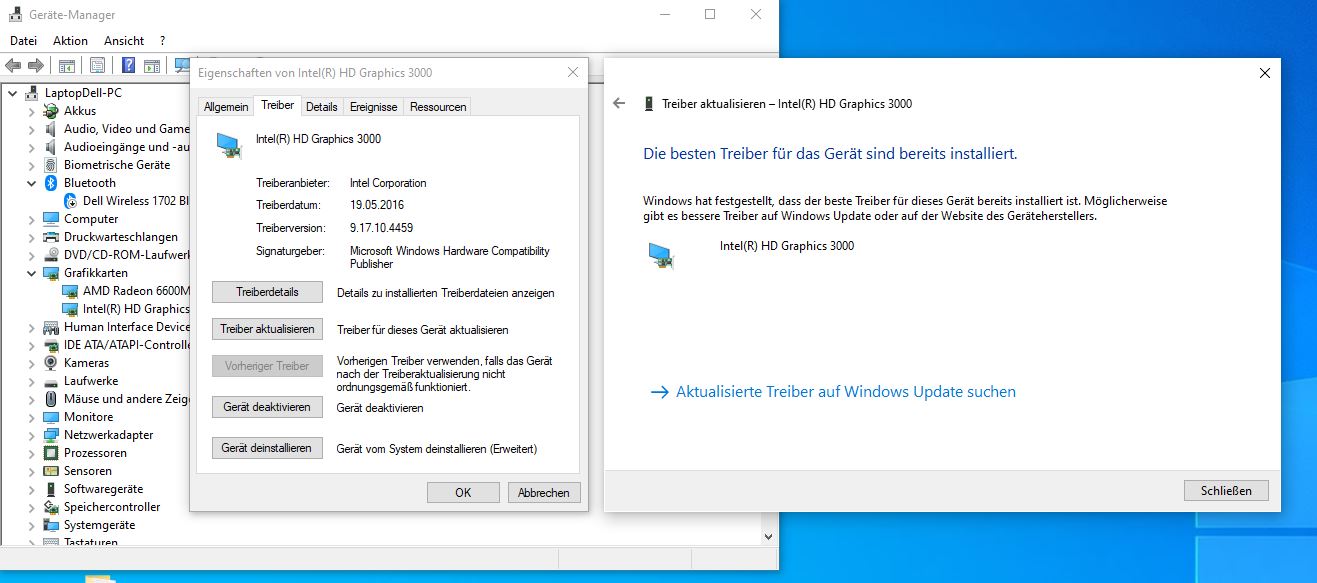Click the Treiber aktualisieren button

268,329
